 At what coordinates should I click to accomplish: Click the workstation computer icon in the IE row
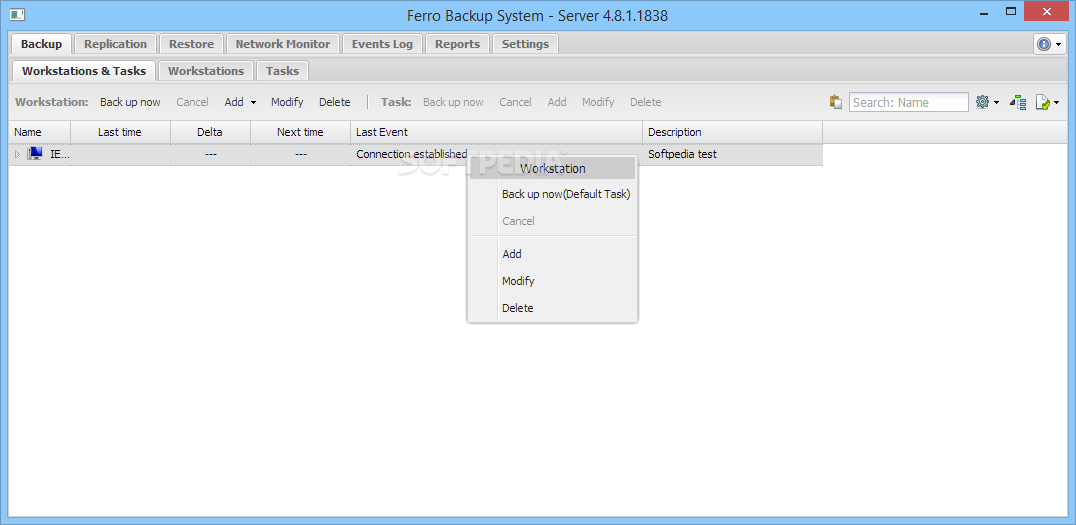pos(35,154)
